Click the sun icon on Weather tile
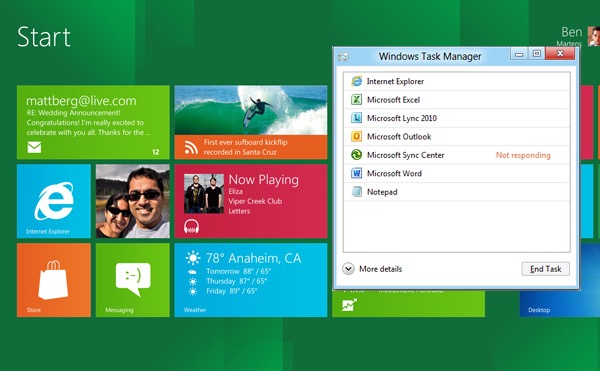 (193, 258)
